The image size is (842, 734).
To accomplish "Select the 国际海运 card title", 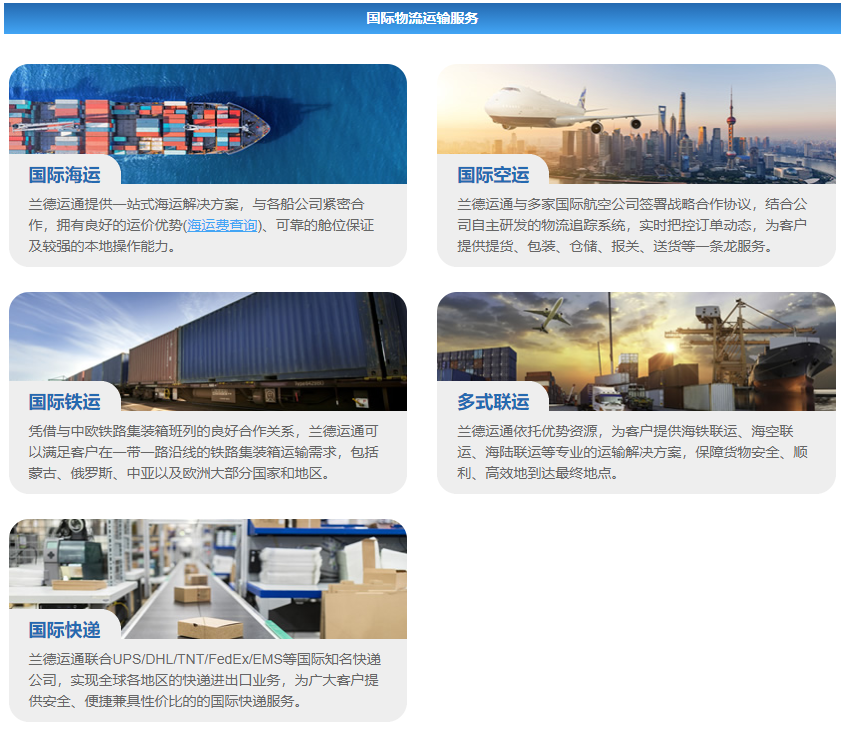I will coord(65,175).
